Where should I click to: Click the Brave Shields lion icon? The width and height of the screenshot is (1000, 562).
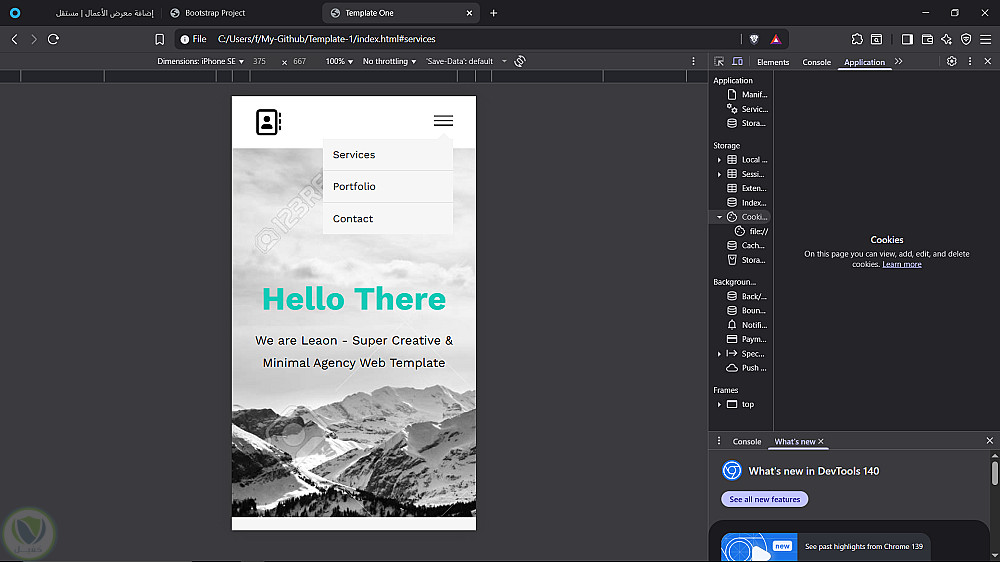(x=754, y=39)
